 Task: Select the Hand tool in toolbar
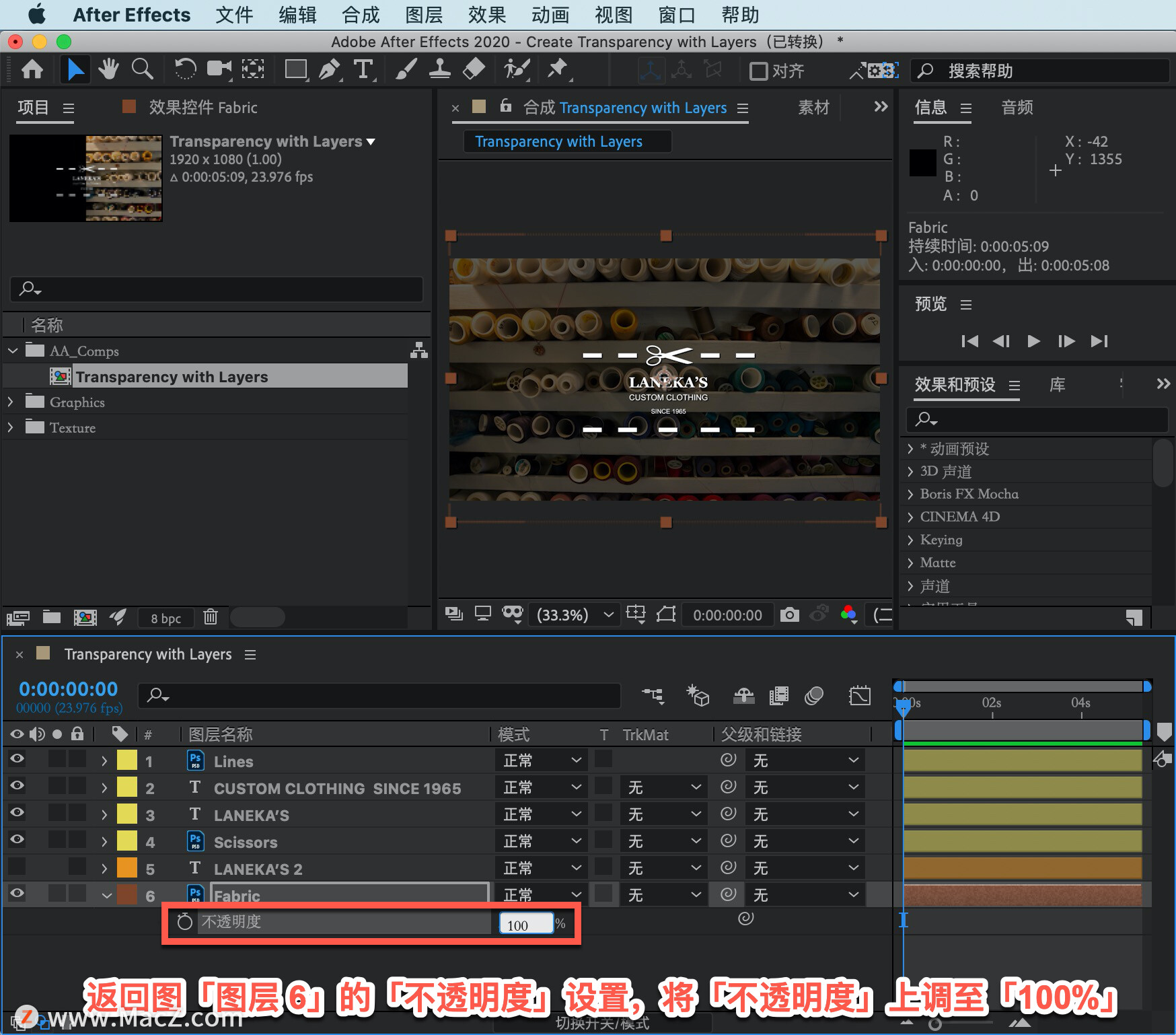click(x=108, y=69)
